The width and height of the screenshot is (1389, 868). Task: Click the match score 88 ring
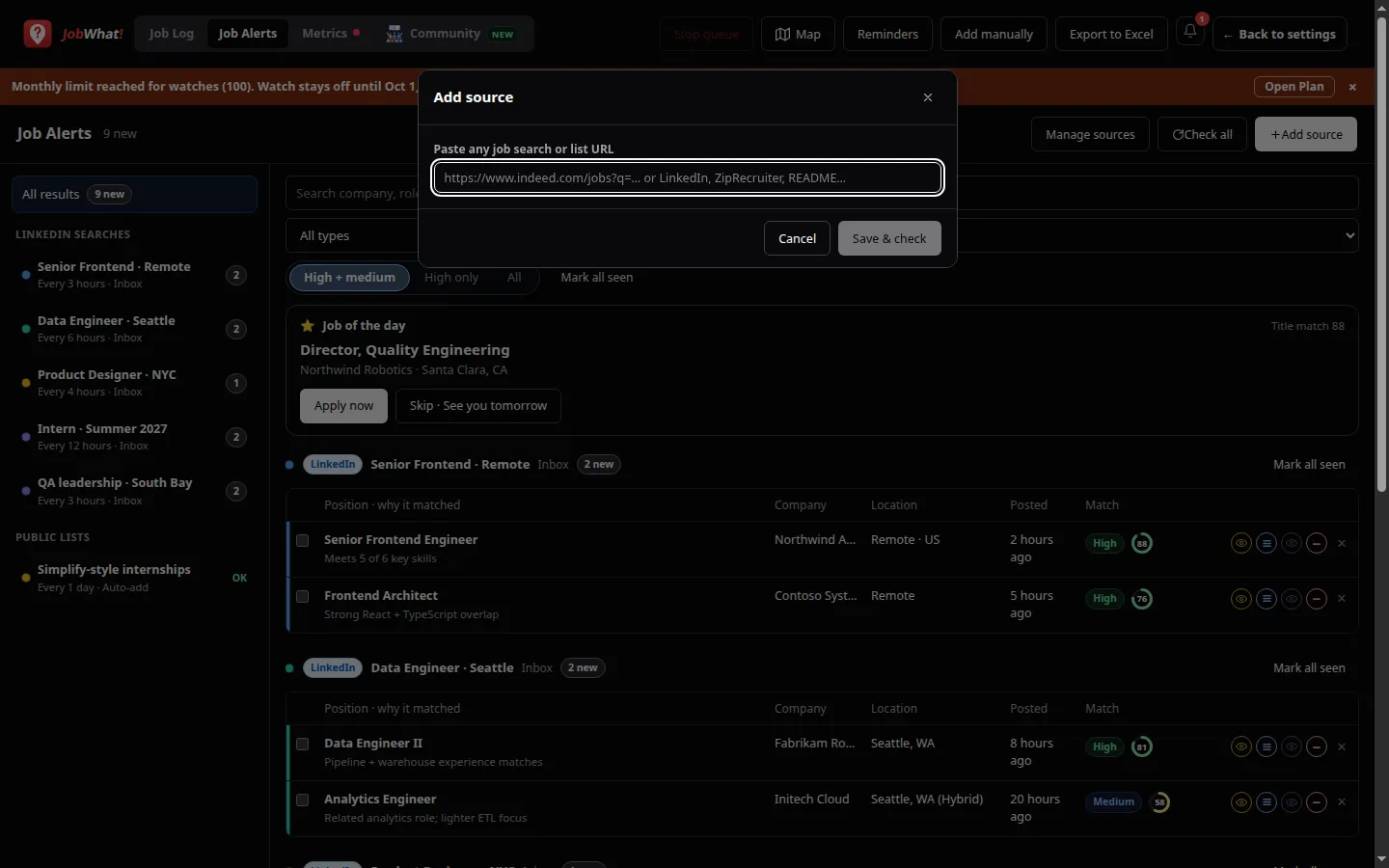[x=1142, y=543]
